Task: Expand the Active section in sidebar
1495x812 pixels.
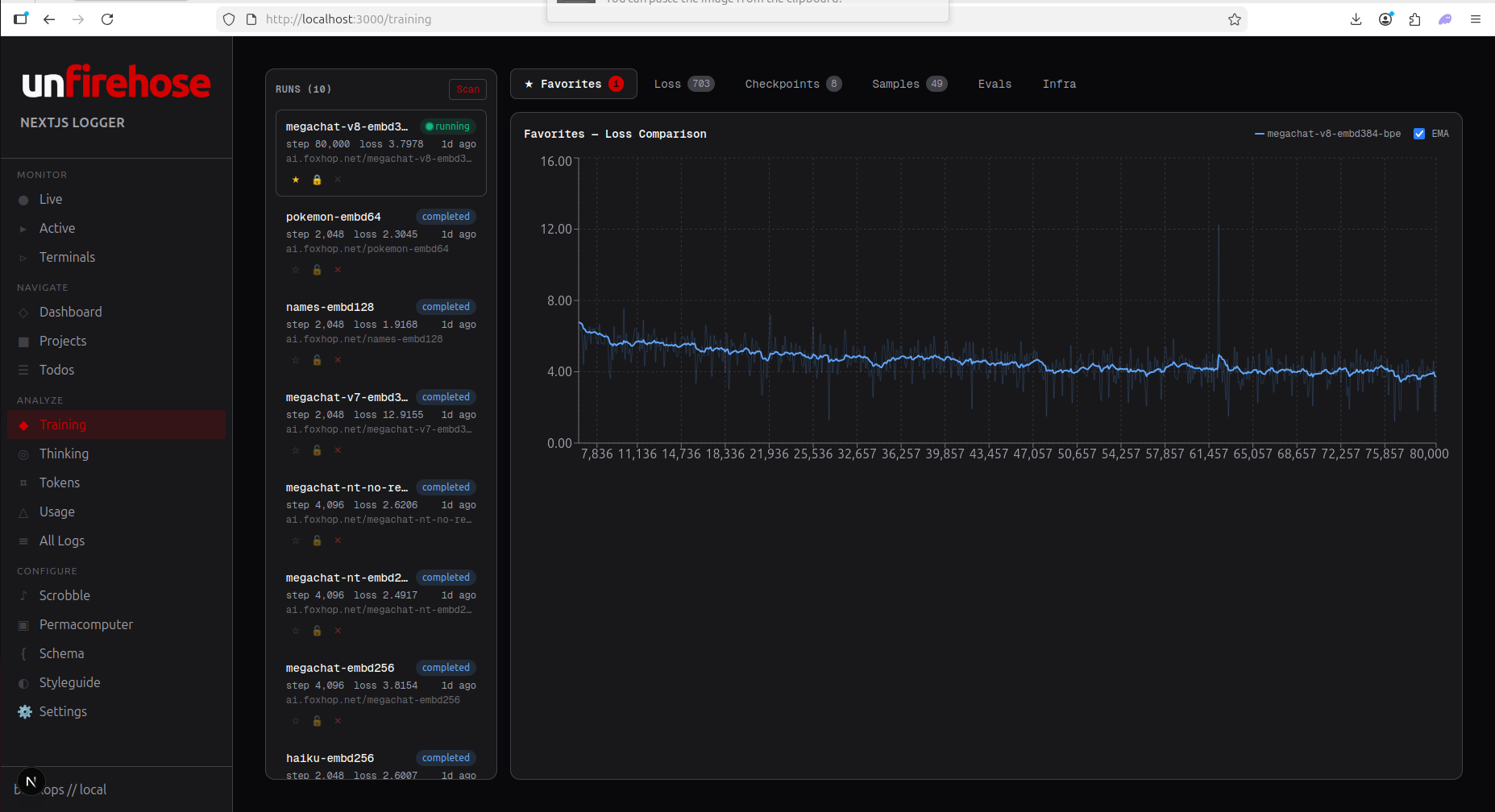Action: pyautogui.click(x=23, y=229)
